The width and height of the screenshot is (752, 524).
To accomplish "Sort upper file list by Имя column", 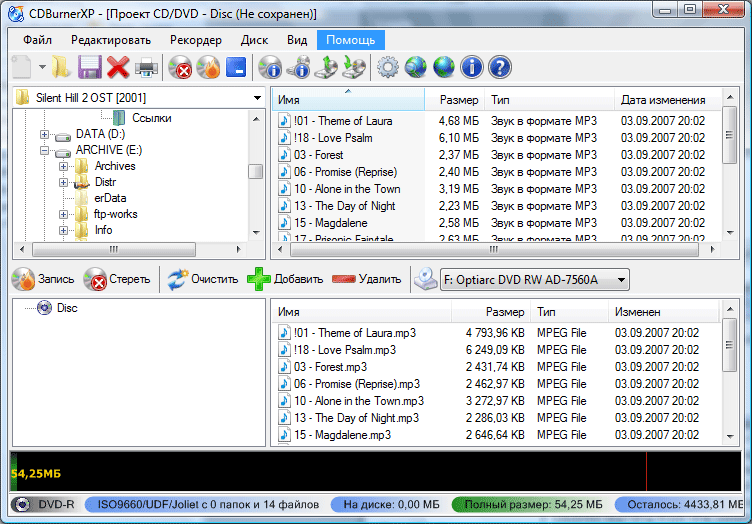I will pyautogui.click(x=348, y=100).
